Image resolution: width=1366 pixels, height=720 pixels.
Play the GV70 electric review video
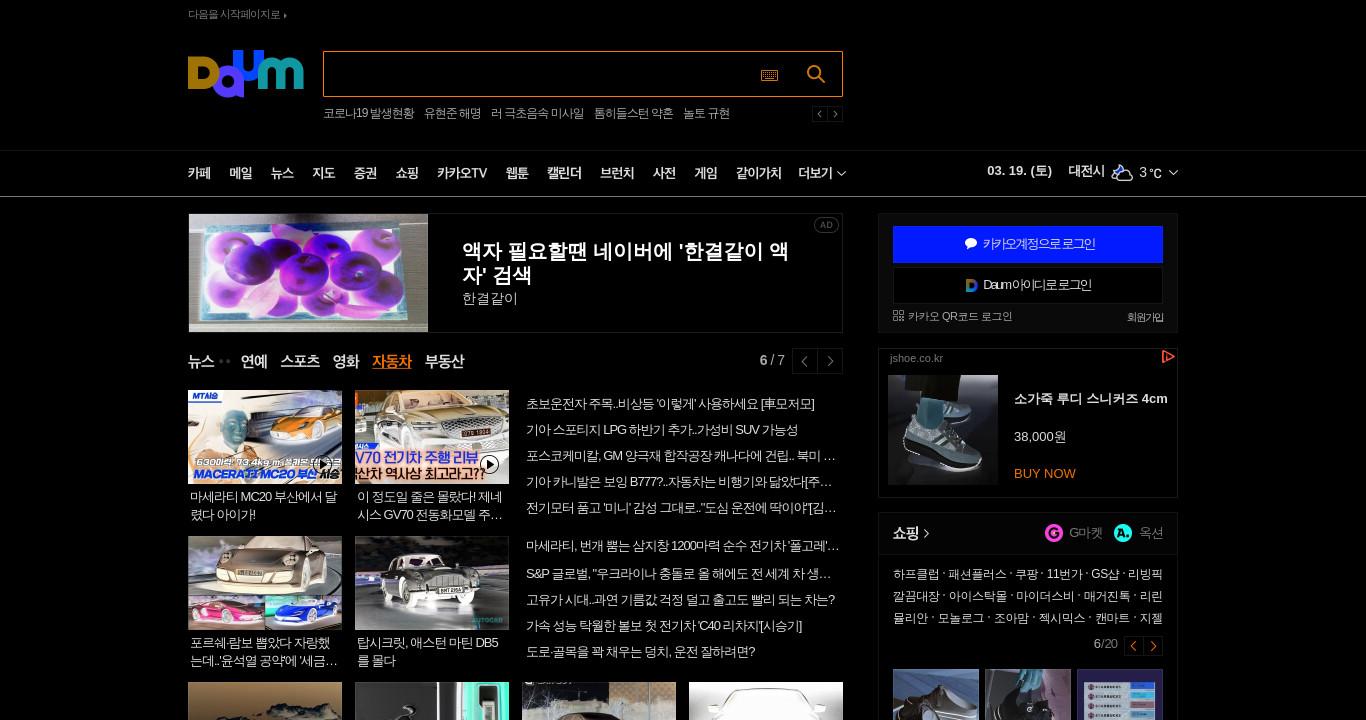tap(432, 437)
